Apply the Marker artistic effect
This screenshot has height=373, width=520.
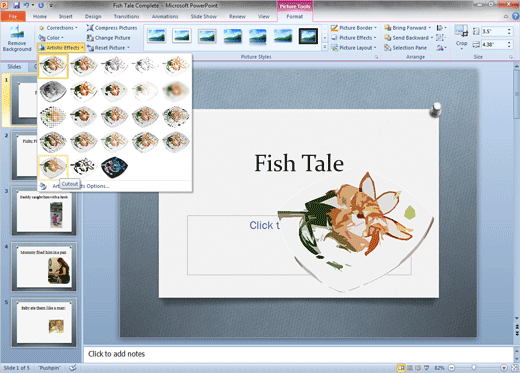click(x=84, y=66)
